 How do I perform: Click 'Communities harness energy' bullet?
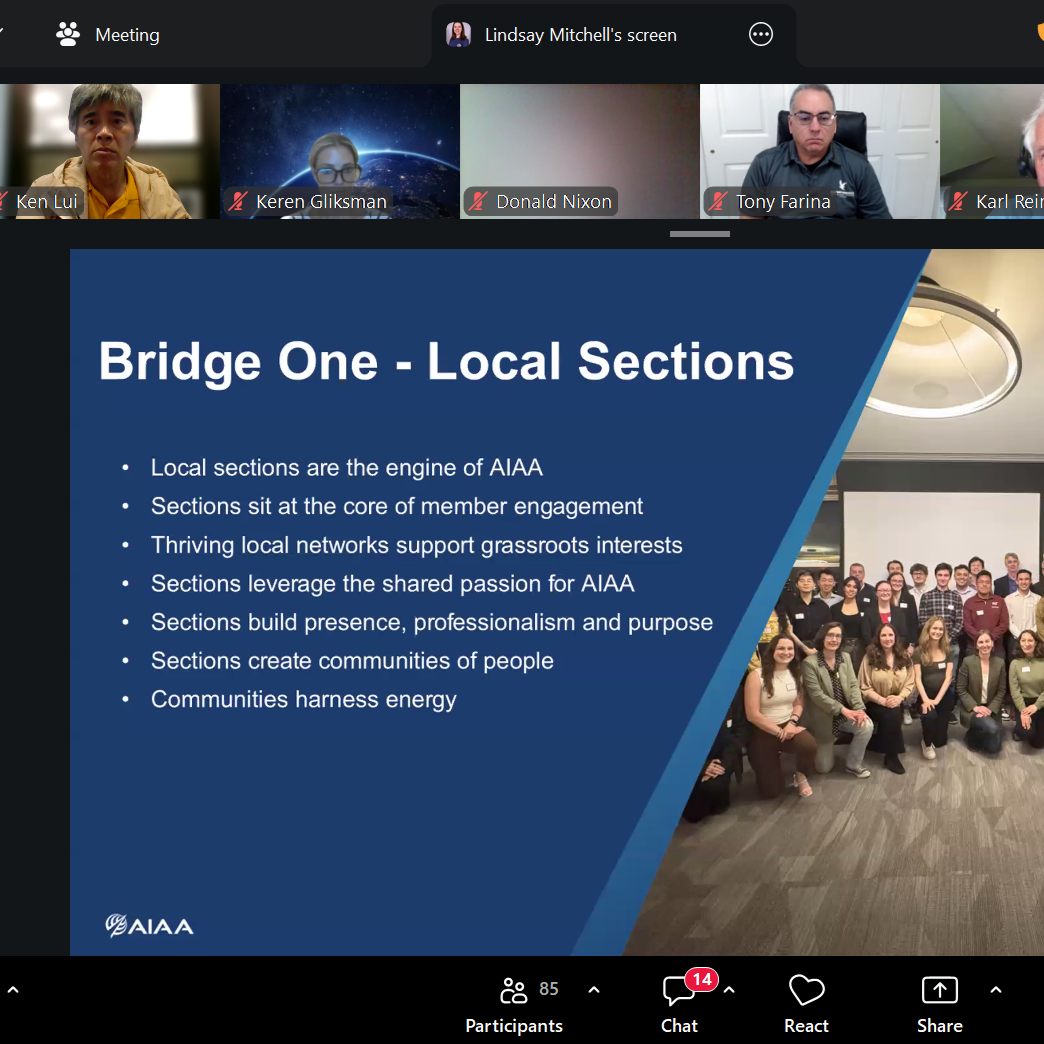(304, 700)
